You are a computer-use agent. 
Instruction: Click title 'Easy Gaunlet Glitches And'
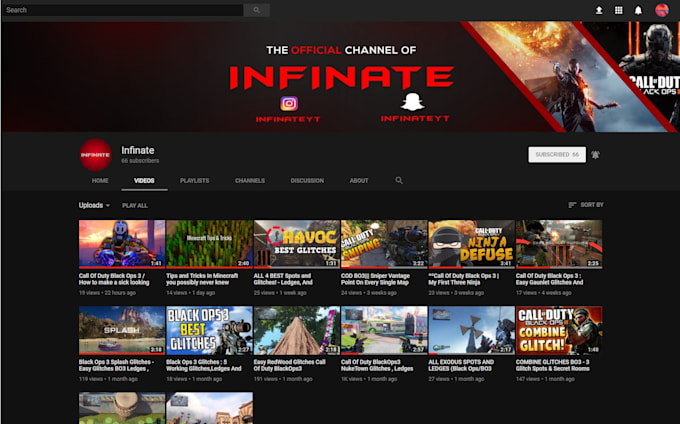[x=549, y=279]
